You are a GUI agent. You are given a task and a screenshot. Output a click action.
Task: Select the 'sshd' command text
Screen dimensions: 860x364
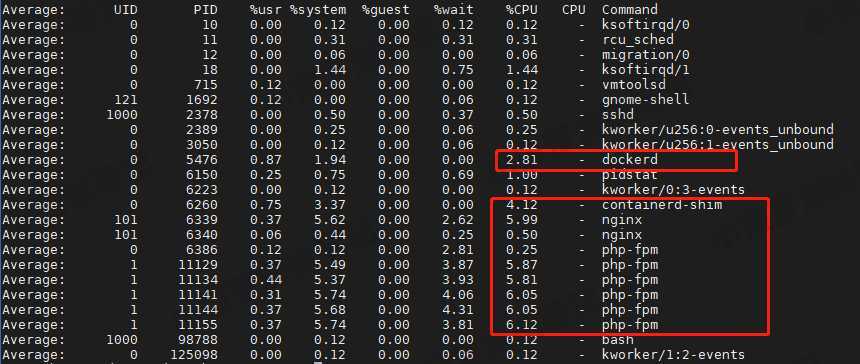(x=618, y=115)
